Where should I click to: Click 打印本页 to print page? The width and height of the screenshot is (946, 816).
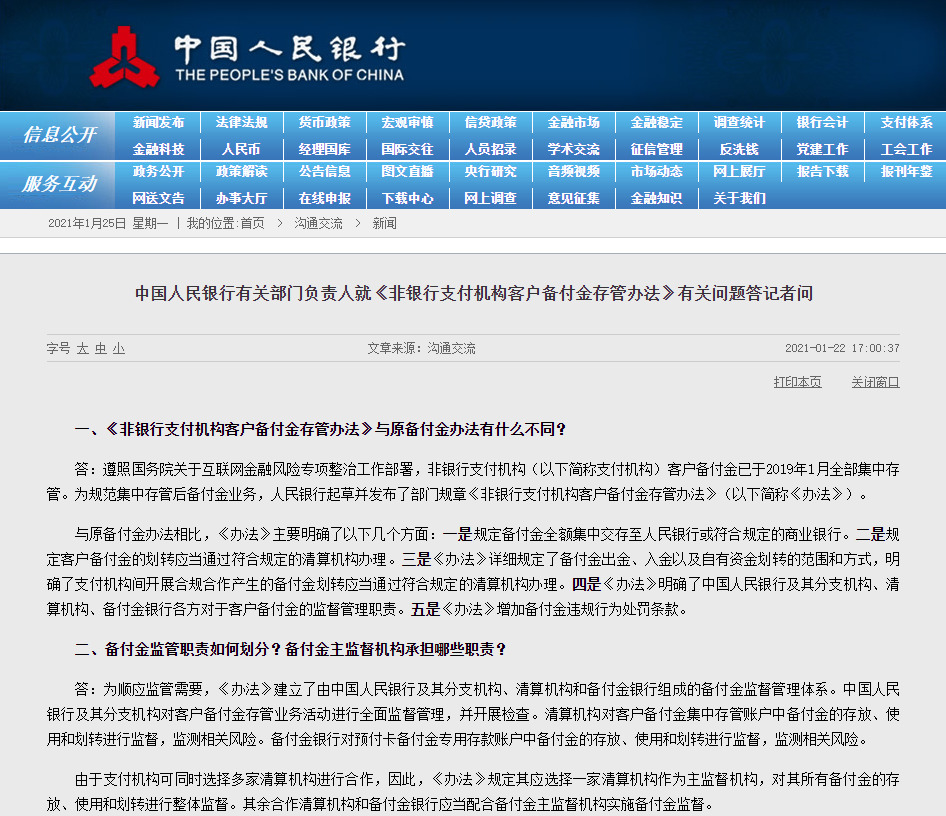[x=797, y=382]
